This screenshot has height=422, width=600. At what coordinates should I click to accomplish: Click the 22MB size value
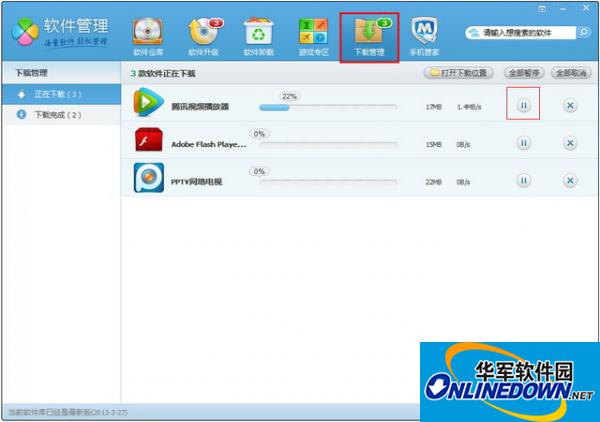(x=434, y=182)
